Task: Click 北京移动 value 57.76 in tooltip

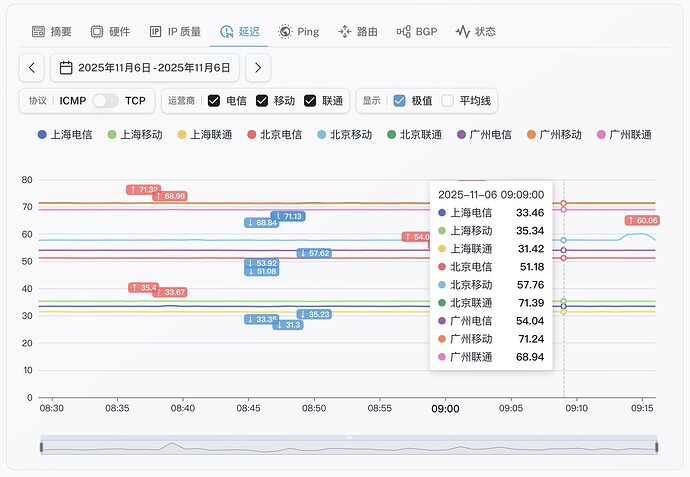Action: pyautogui.click(x=530, y=285)
